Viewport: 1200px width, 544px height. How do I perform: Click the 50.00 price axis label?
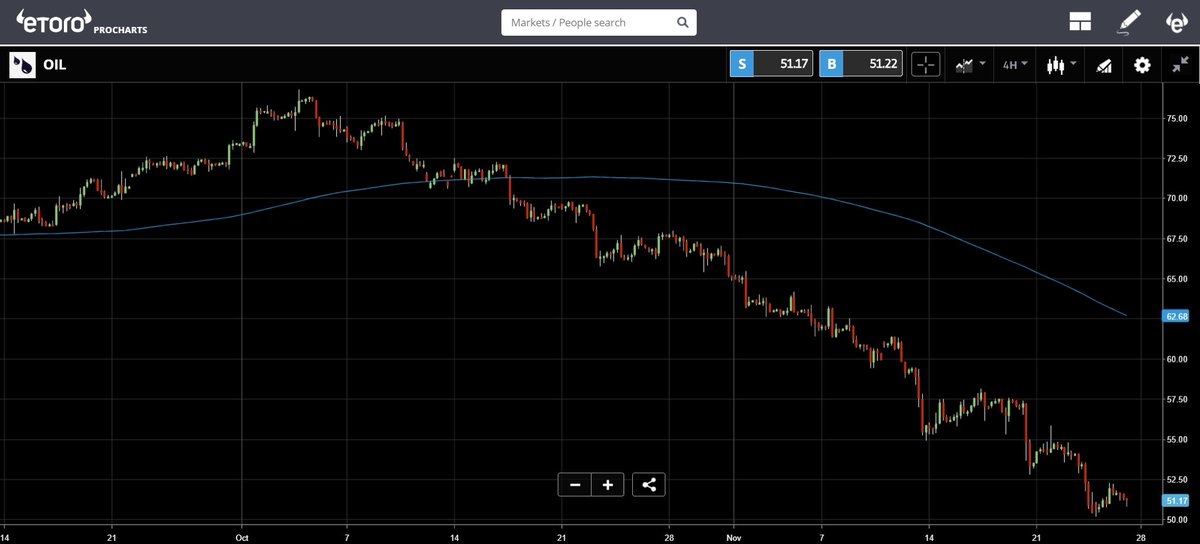click(1176, 519)
